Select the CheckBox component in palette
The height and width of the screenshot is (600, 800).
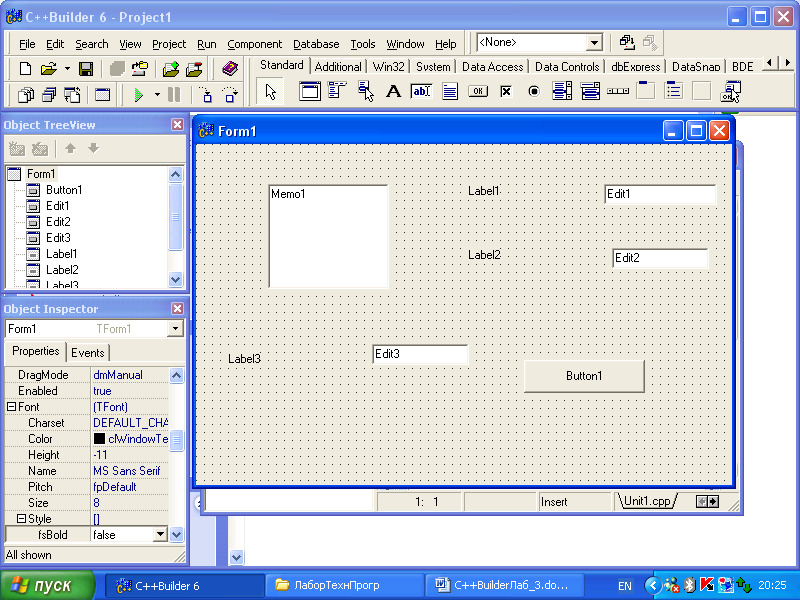tap(506, 92)
